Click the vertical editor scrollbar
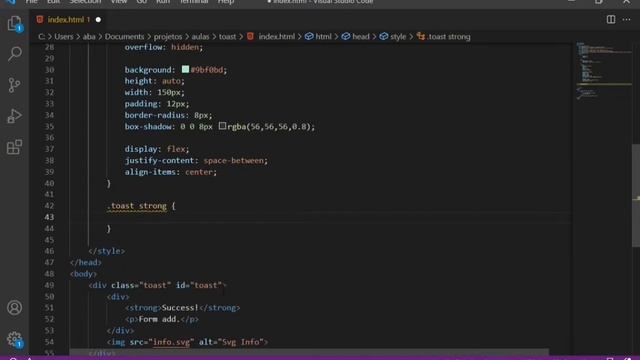 (x=636, y=195)
